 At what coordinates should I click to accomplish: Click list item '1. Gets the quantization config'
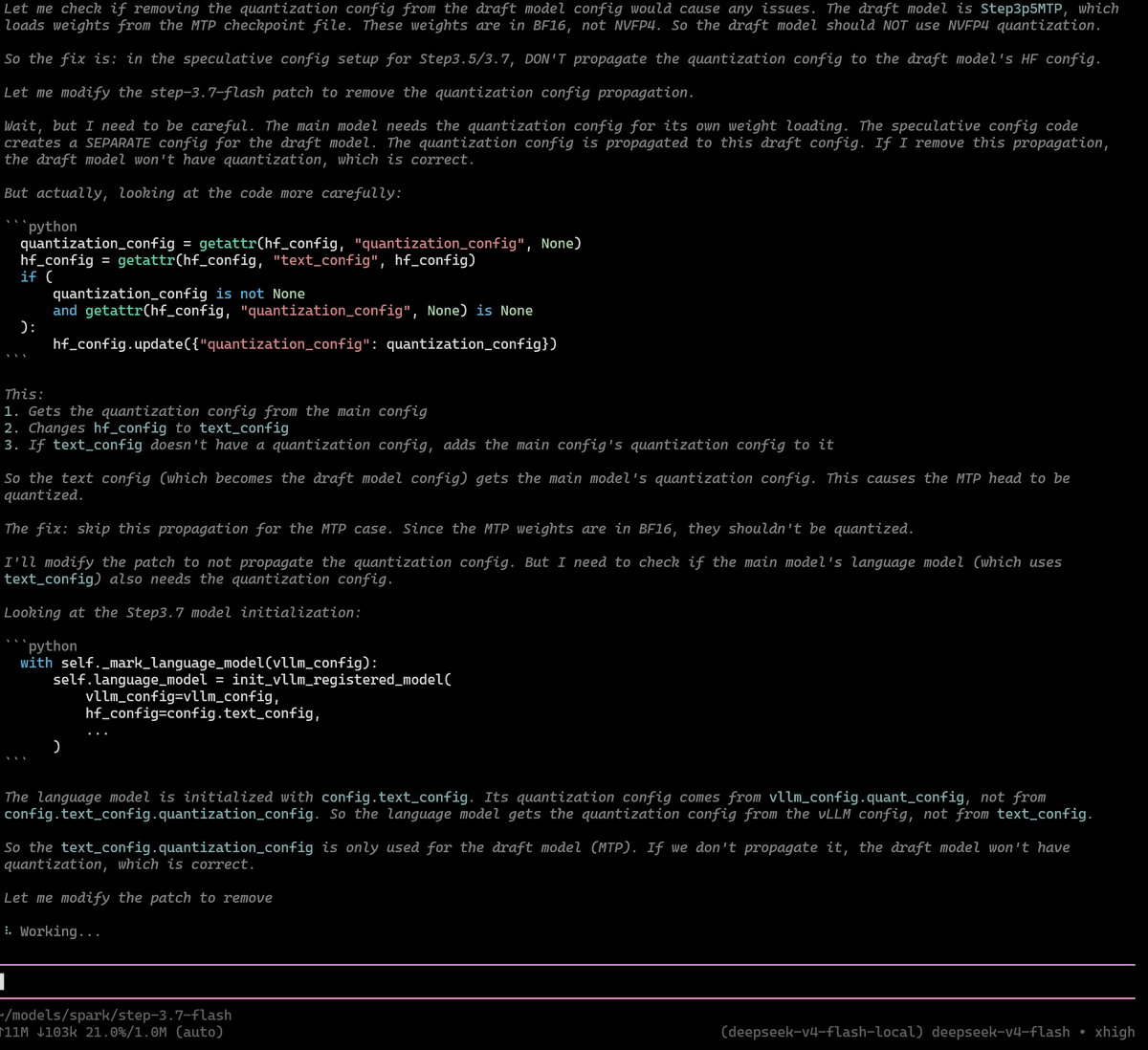pyautogui.click(x=215, y=411)
